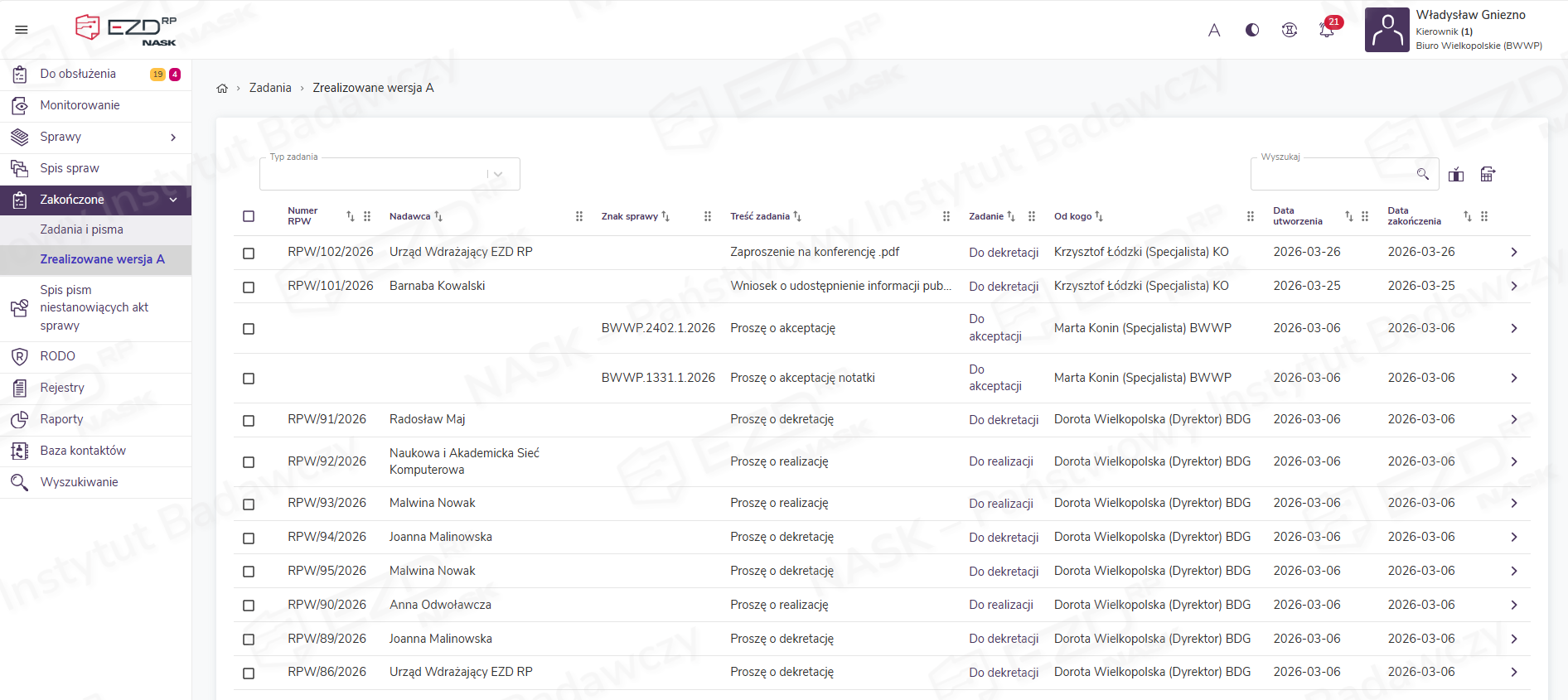This screenshot has height=700, width=1568.
Task: Open Zadania i pisma submenu item
Action: pos(81,229)
